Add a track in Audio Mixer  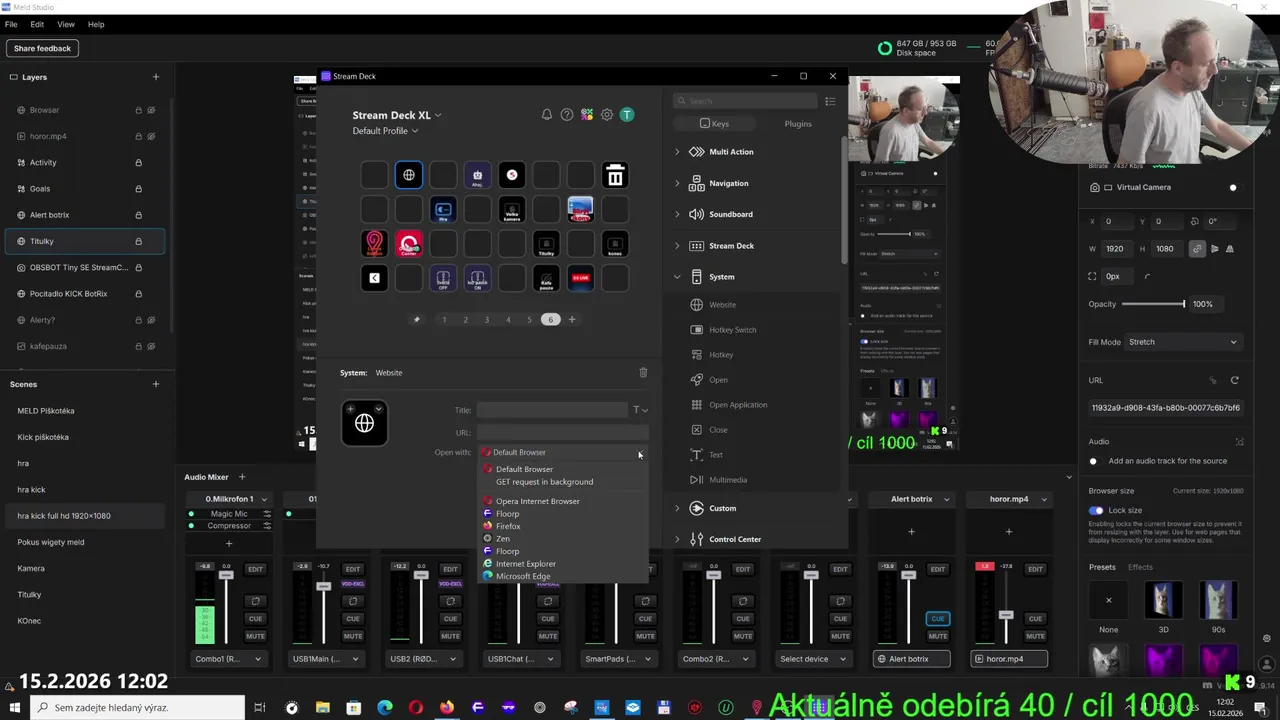click(241, 477)
